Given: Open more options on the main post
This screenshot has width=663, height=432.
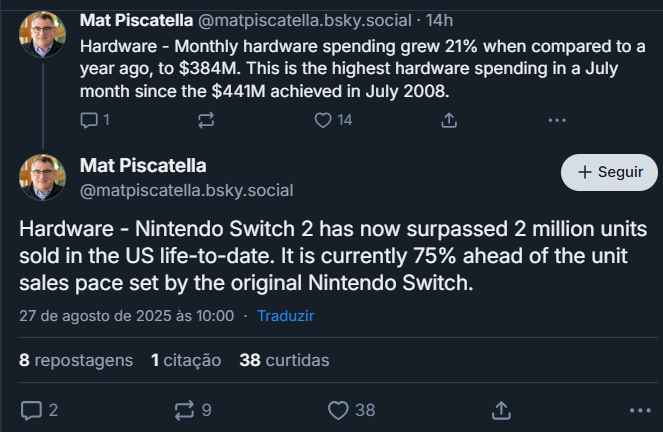Looking at the screenshot, I should (x=640, y=410).
